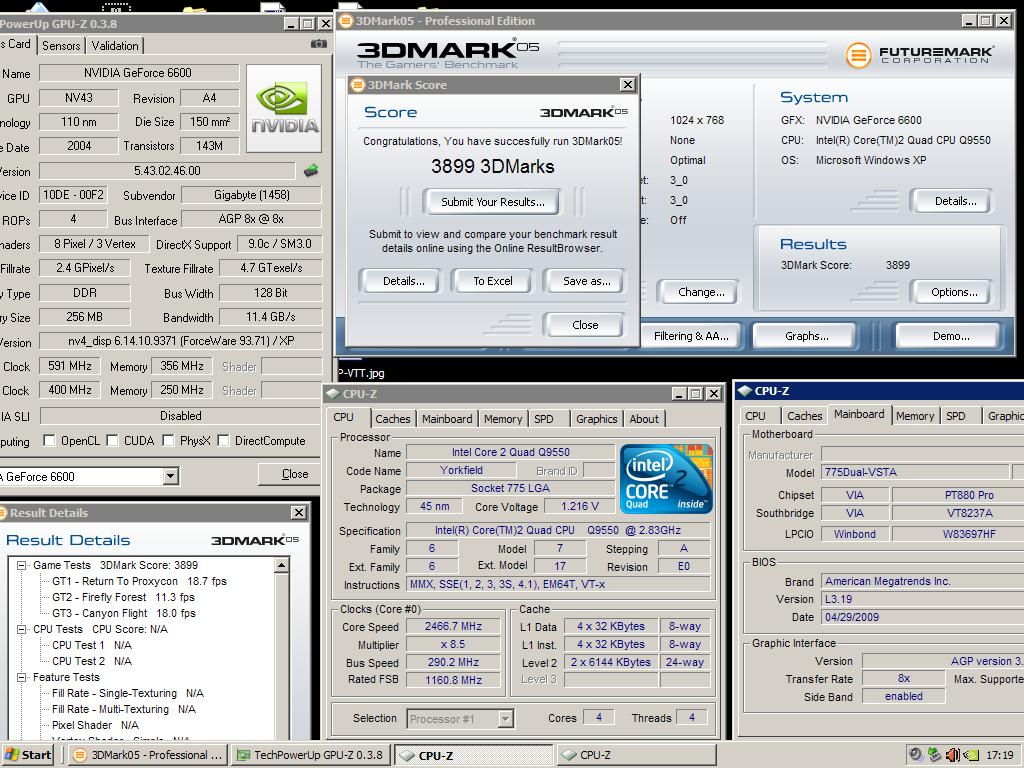Image resolution: width=1024 pixels, height=768 pixels.
Task: Click the leftmost system tray icon
Action: tap(916, 755)
